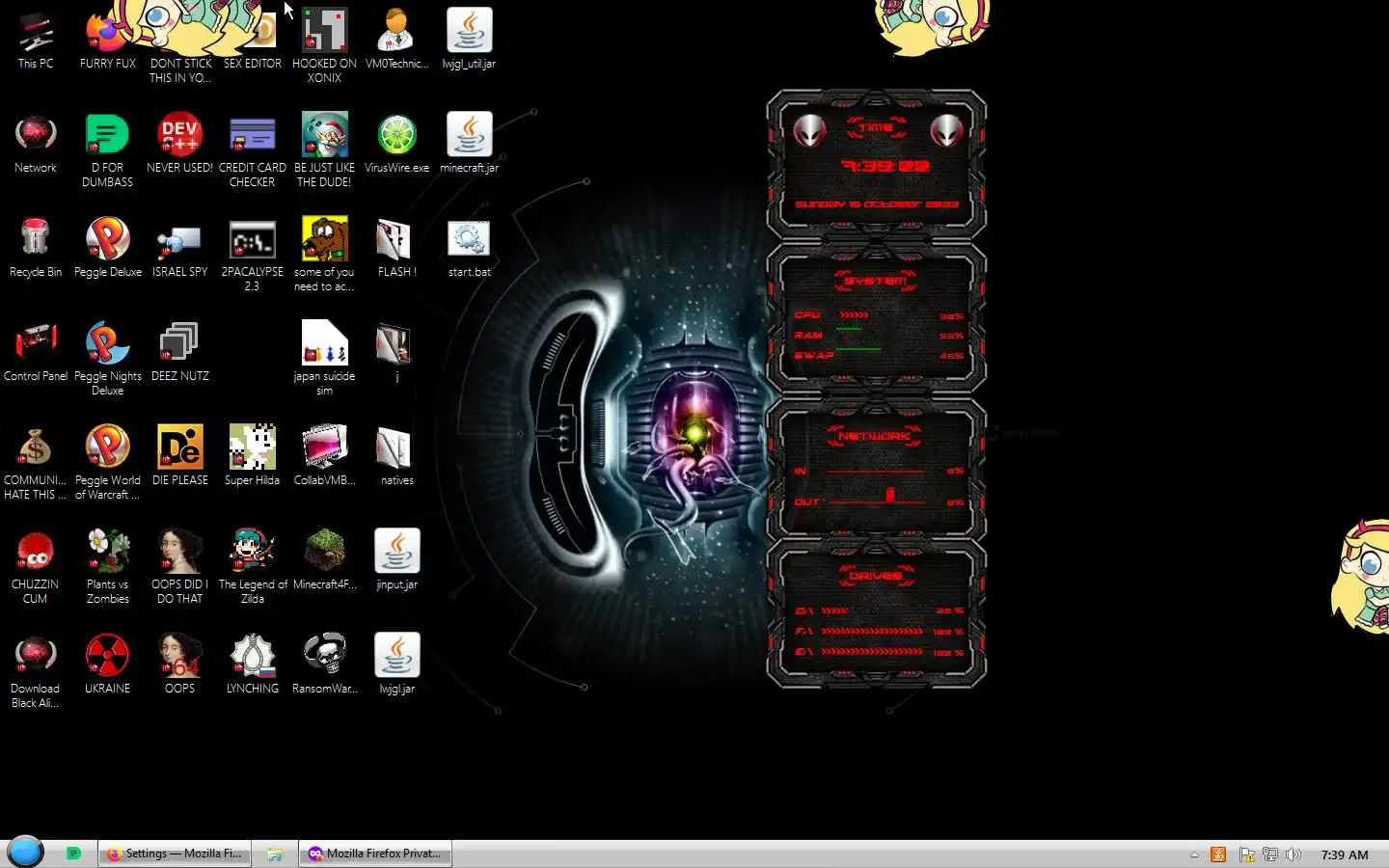Select BE JUST LIKE THE DUDE! icon
Image resolution: width=1389 pixels, height=868 pixels.
[x=324, y=149]
